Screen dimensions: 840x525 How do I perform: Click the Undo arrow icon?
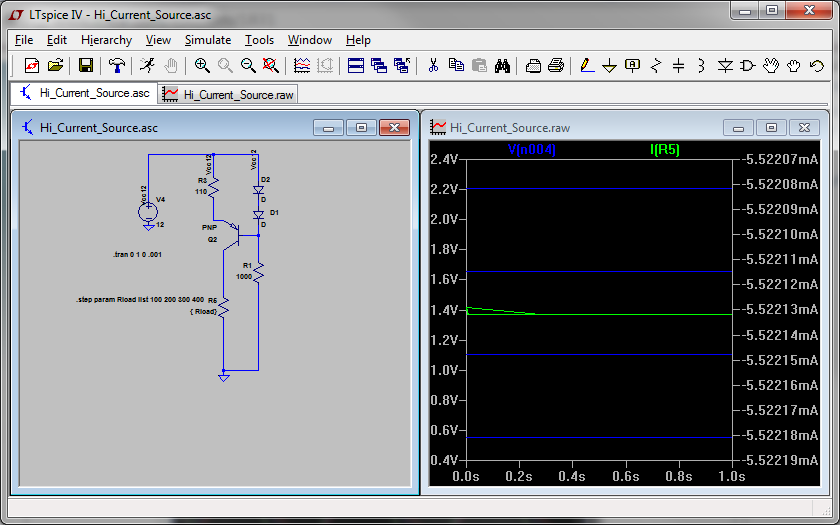tap(817, 66)
